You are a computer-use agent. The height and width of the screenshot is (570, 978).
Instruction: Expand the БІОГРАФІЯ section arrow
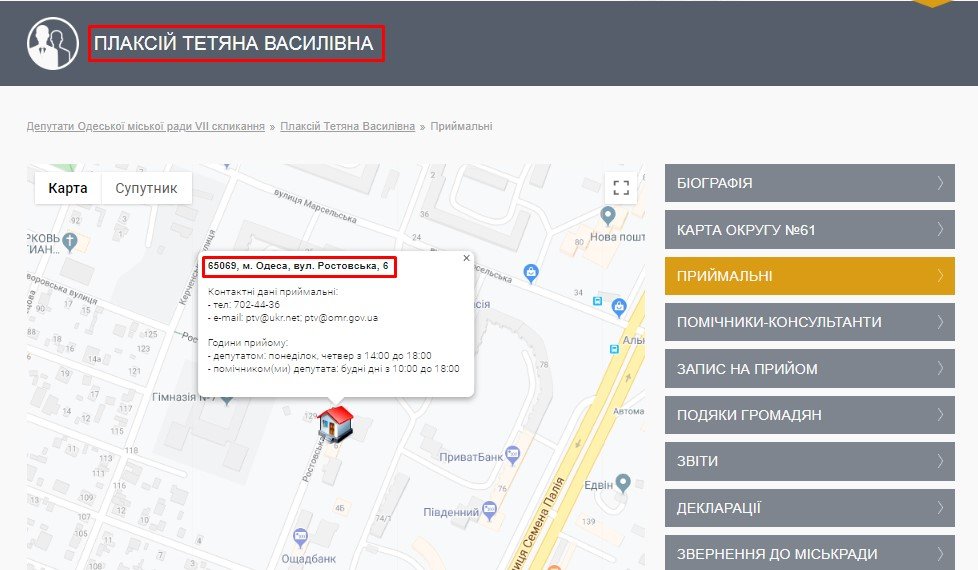940,183
